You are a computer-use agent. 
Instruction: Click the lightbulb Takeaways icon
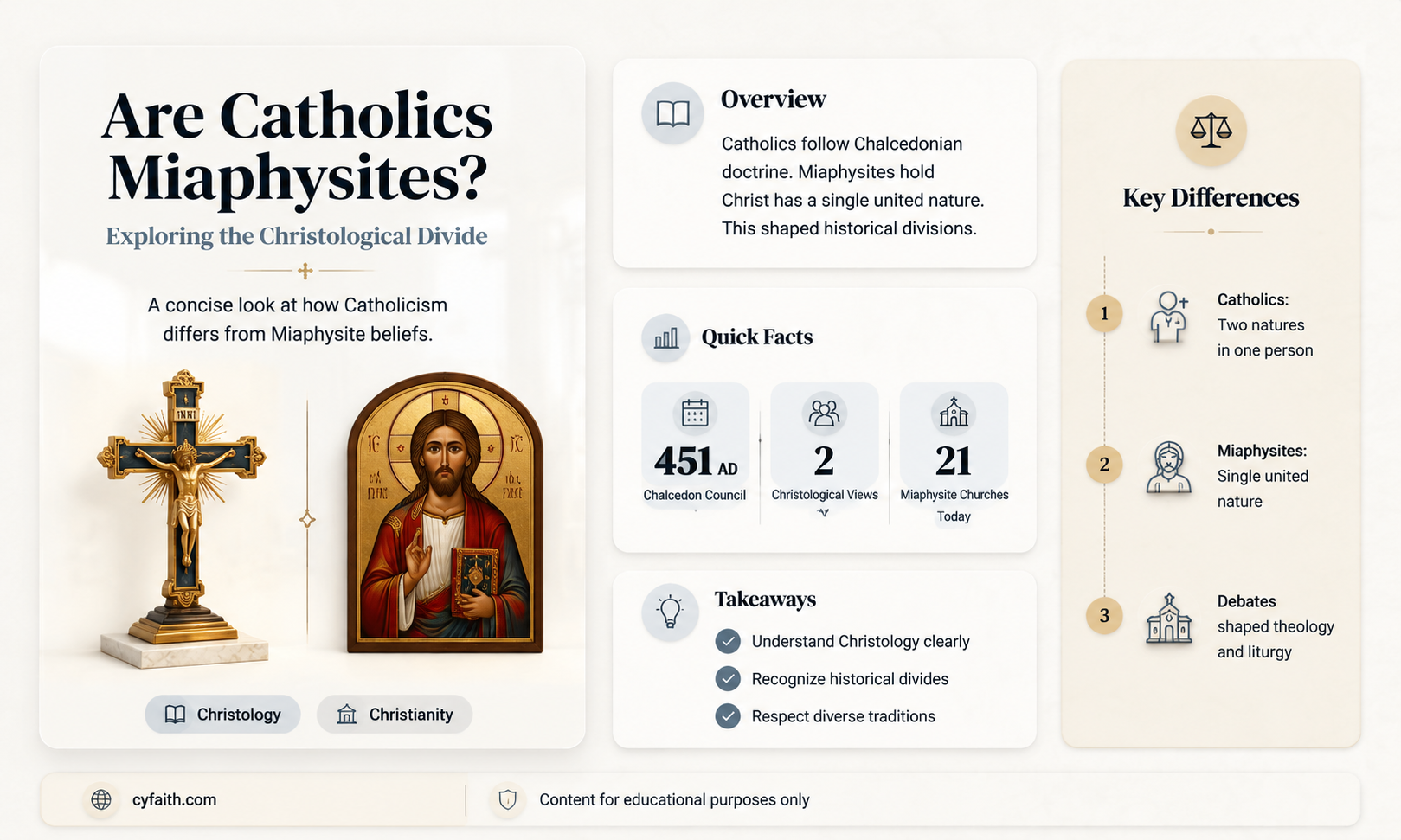click(x=670, y=612)
